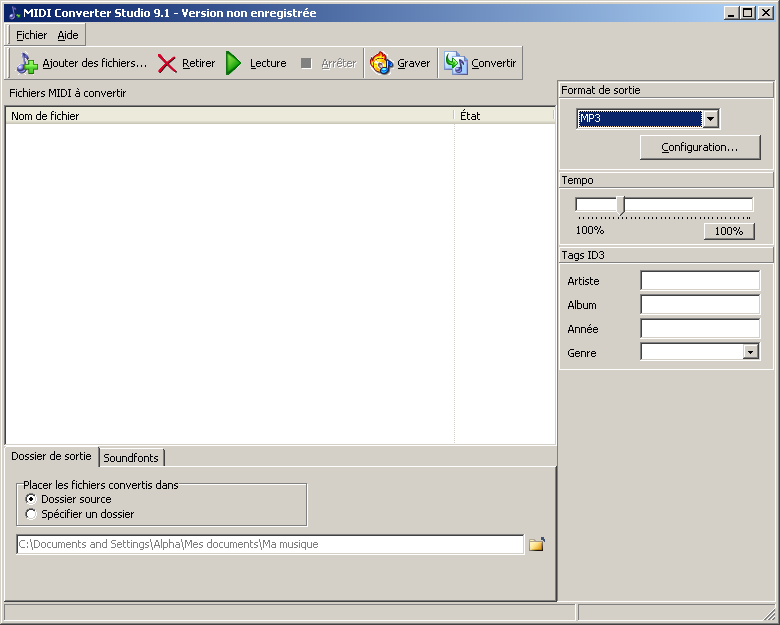Click the Retirer toolbar label
Screen dimensions: 780x625
coord(198,63)
